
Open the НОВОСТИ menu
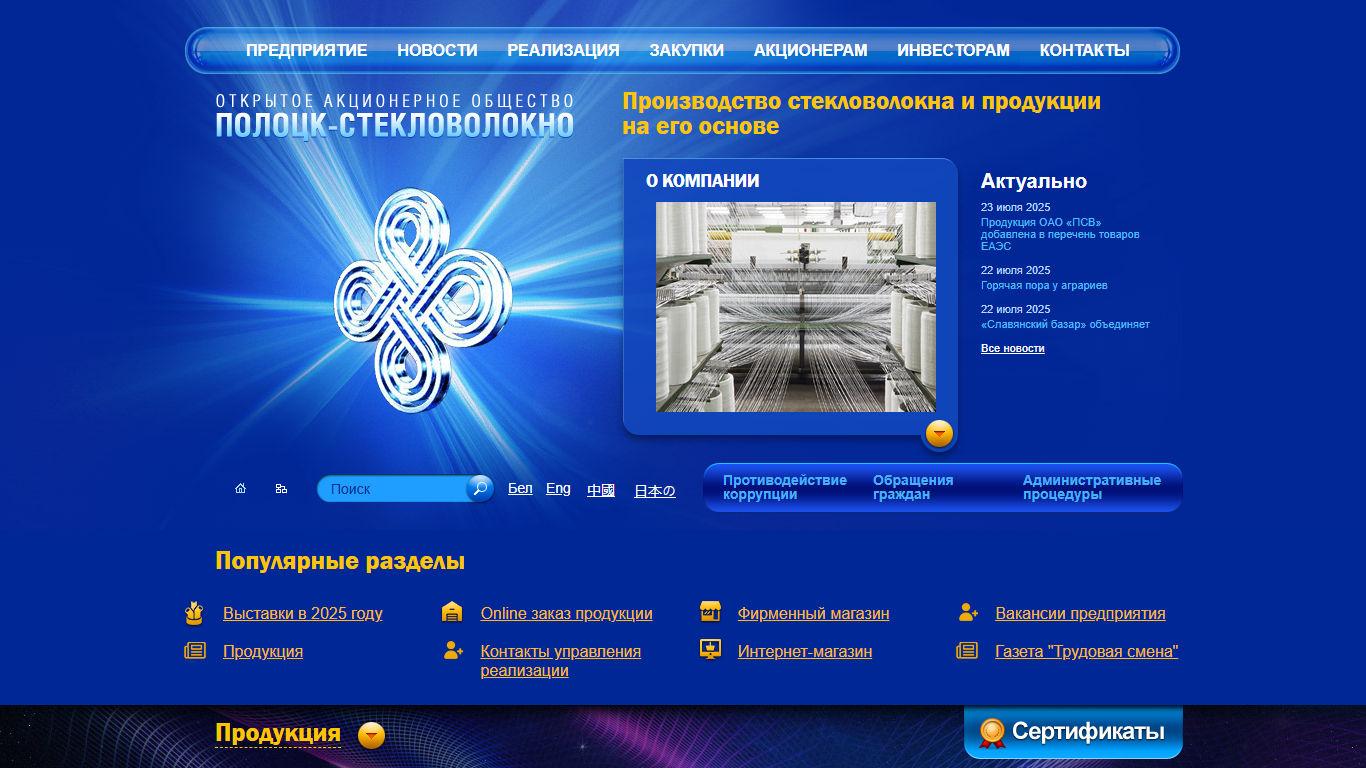coord(437,50)
